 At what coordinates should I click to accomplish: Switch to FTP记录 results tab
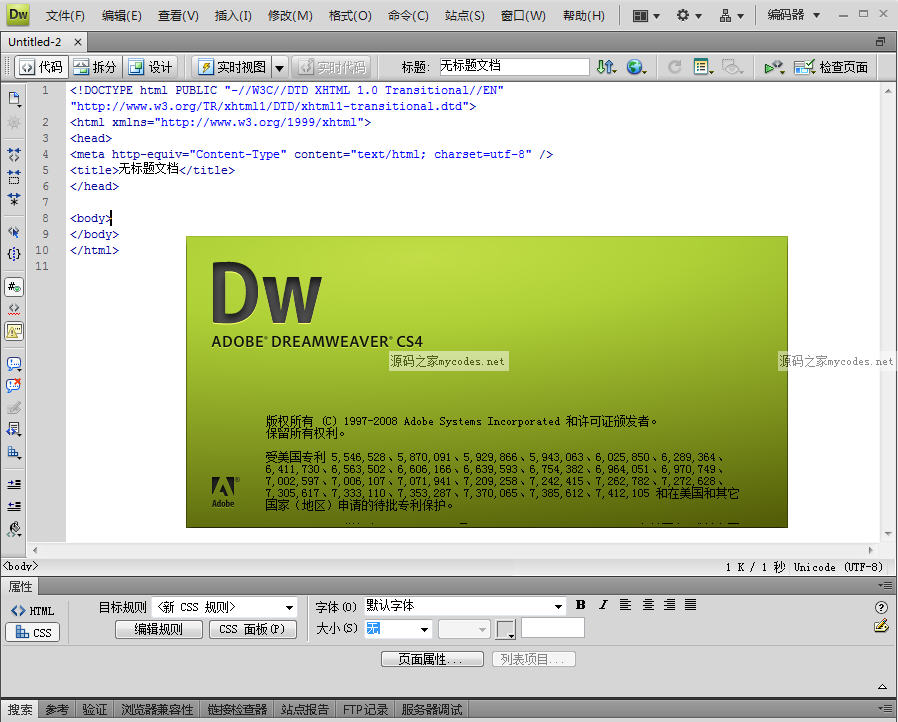coord(365,709)
